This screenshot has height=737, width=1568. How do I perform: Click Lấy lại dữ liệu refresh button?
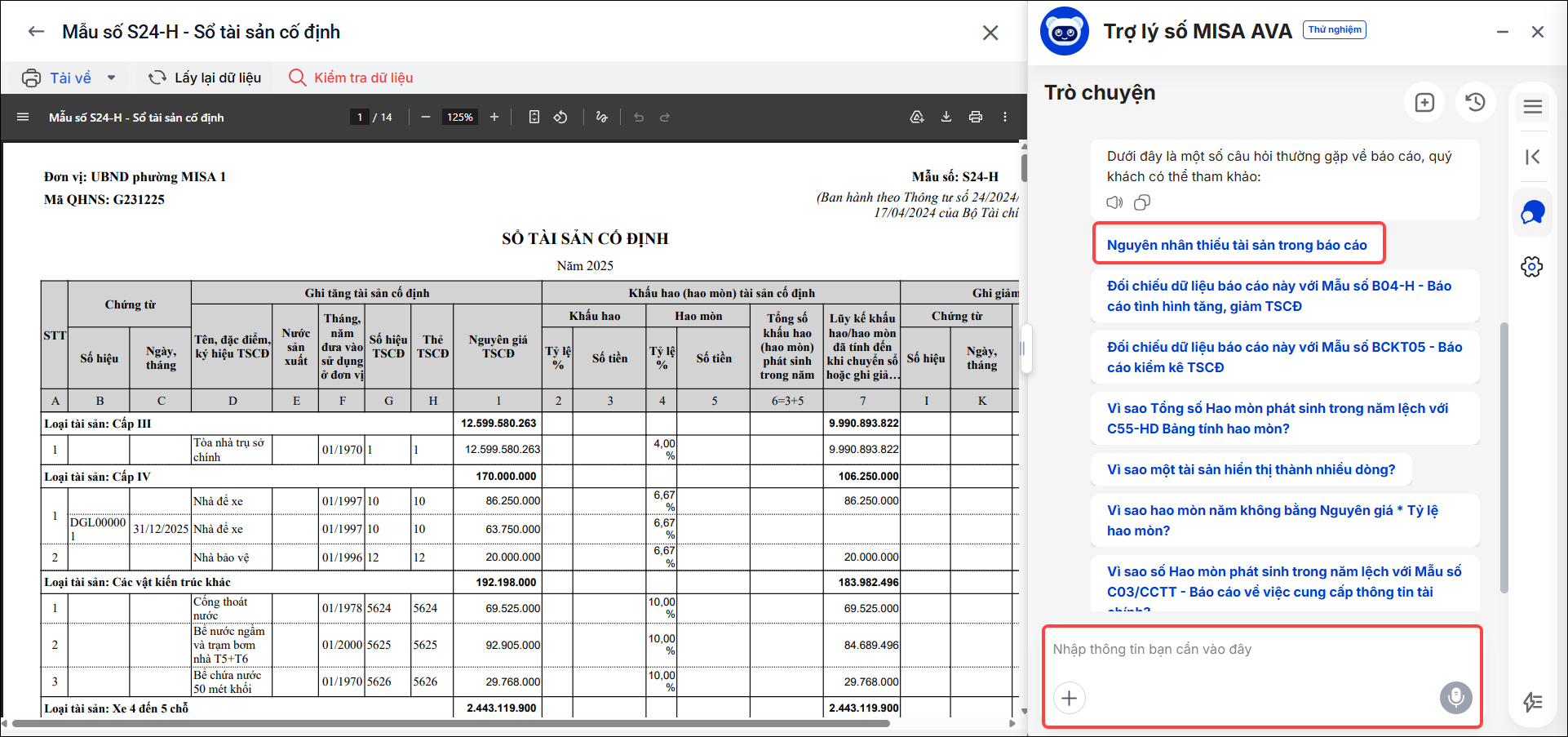[x=205, y=78]
